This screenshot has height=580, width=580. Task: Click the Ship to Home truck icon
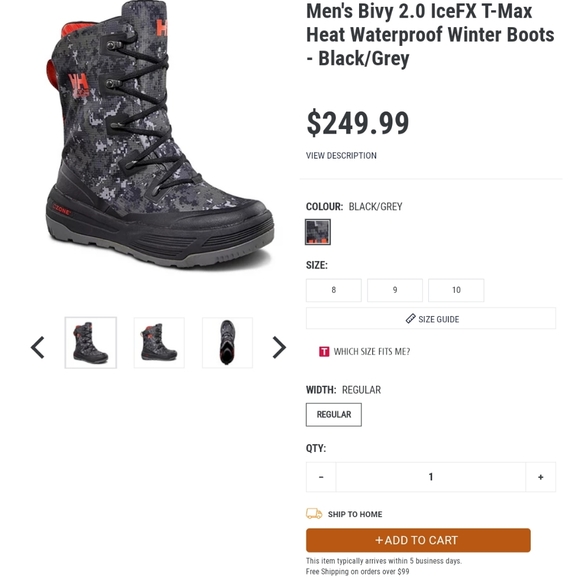coord(314,514)
